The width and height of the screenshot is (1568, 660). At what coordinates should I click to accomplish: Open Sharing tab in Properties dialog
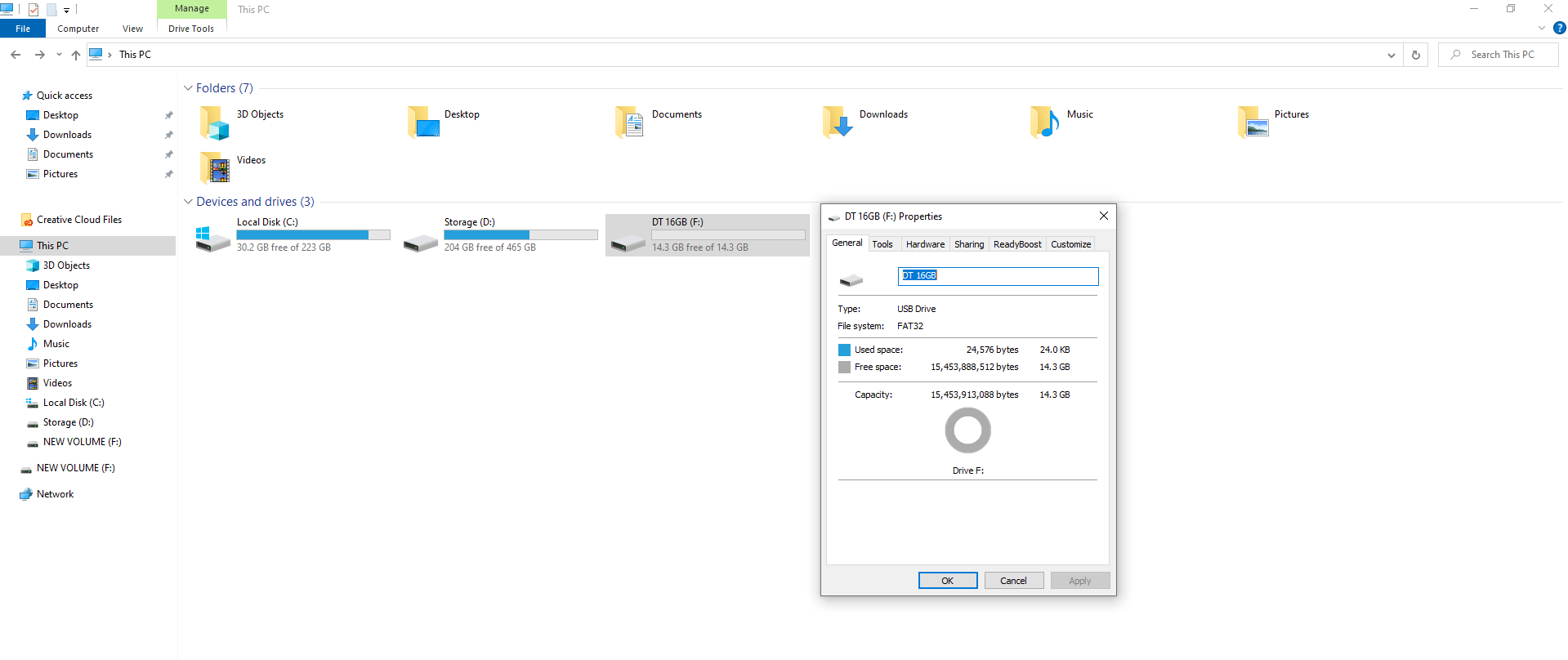coord(969,244)
